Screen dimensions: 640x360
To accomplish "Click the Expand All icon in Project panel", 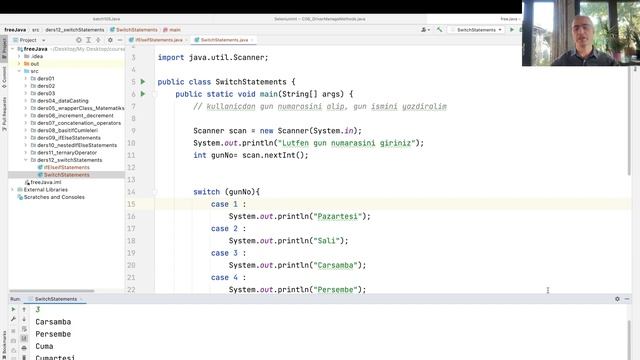I will tap(88, 40).
